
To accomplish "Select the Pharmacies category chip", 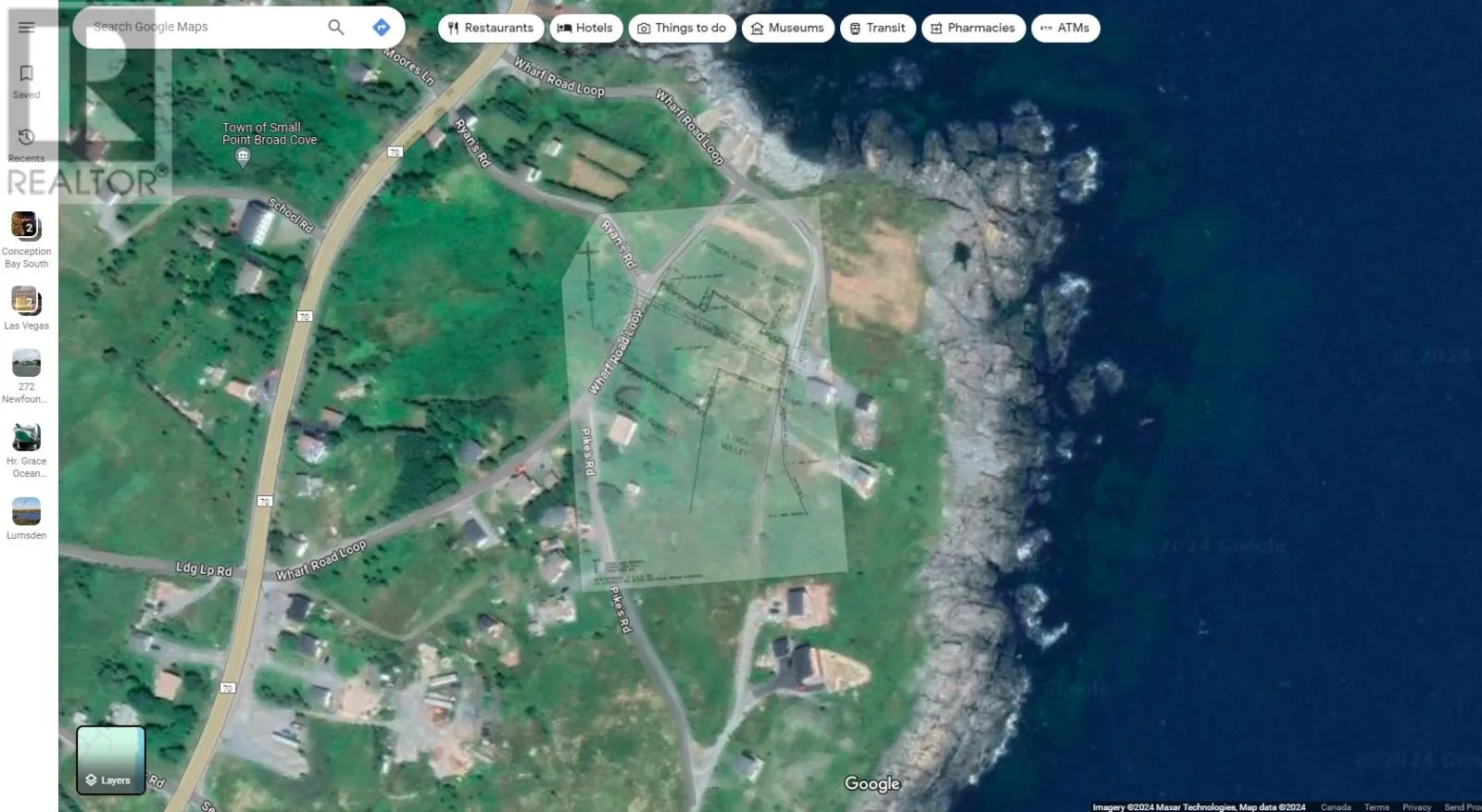I will point(973,28).
